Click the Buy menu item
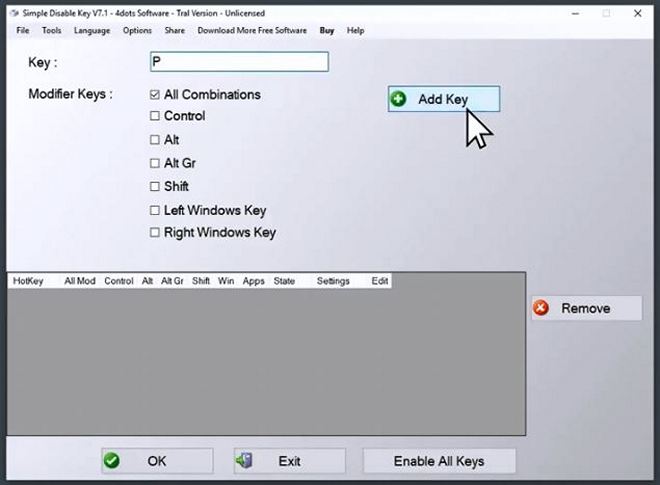The image size is (660, 485). (327, 30)
